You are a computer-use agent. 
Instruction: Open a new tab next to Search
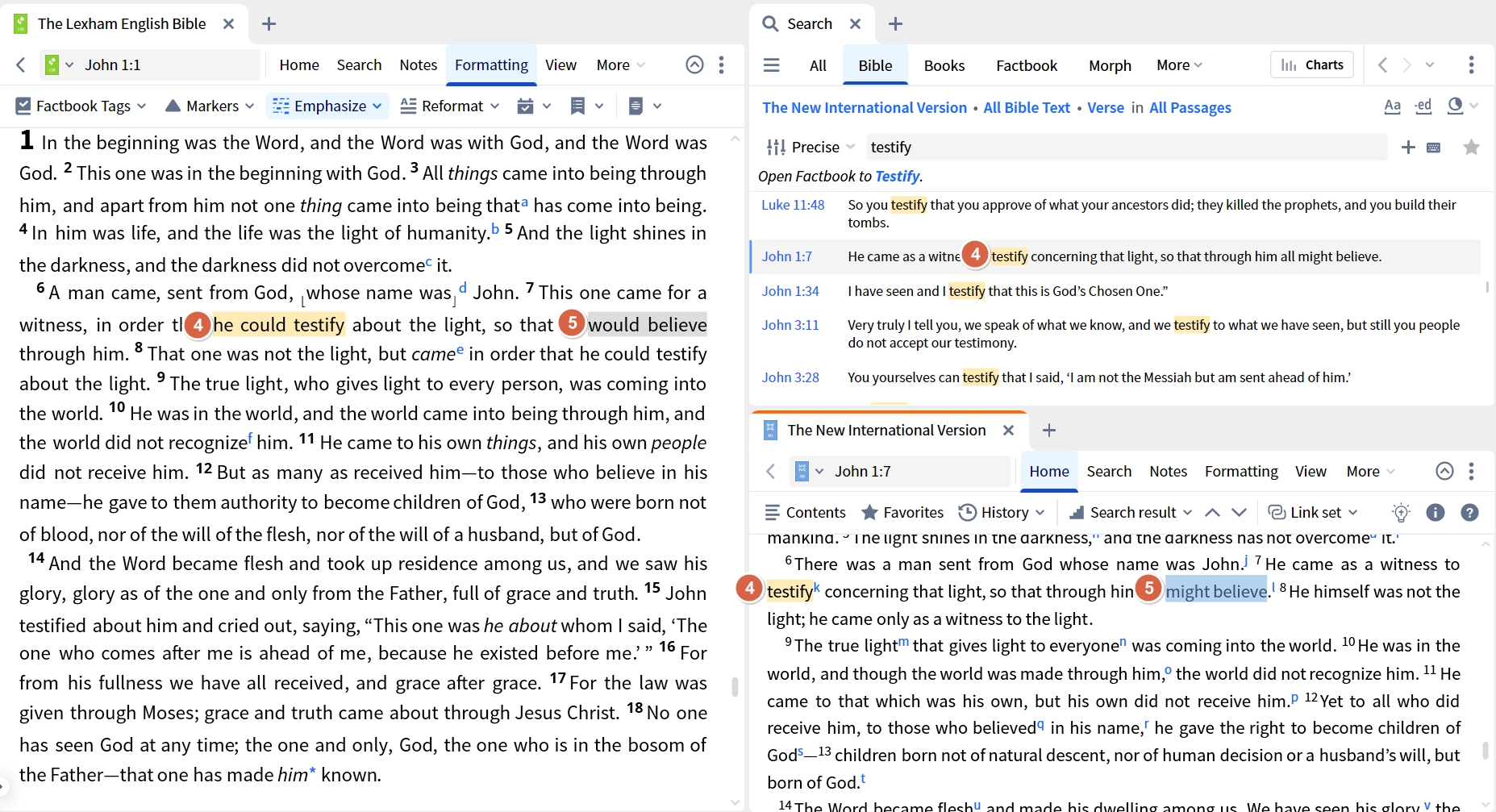(x=895, y=24)
